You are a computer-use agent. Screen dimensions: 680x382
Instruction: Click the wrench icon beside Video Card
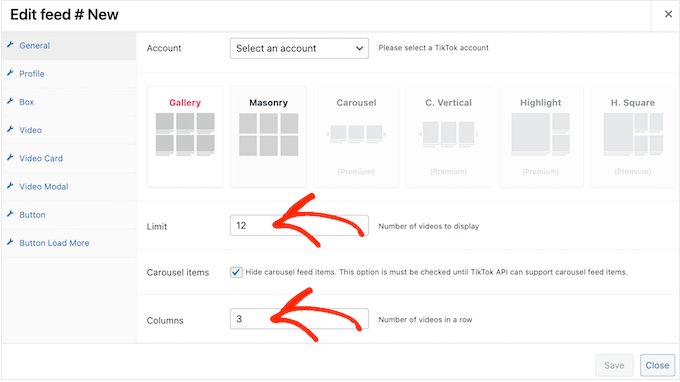[x=10, y=157]
